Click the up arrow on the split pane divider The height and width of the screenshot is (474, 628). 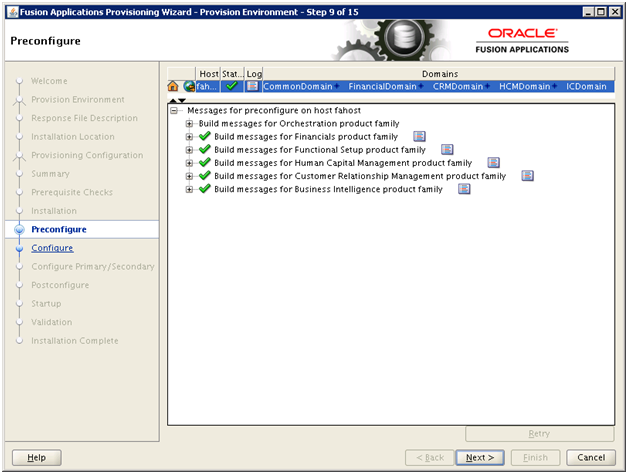point(173,100)
